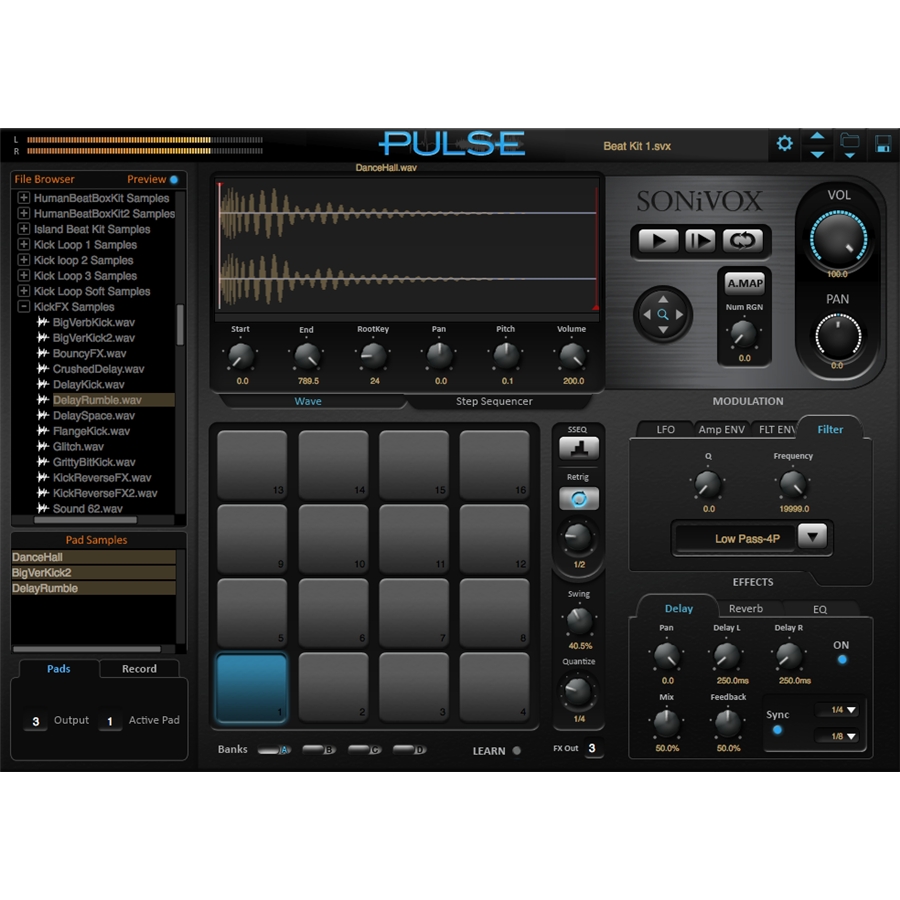Click waveform icon beside FlangeKick.wav
The image size is (900, 900).
pos(42,430)
